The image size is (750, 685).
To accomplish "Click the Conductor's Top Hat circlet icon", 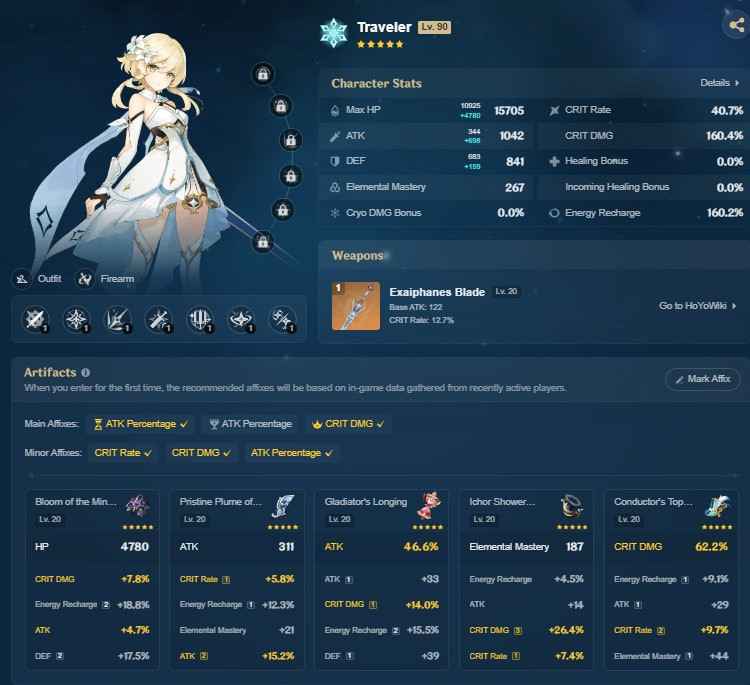I will (x=717, y=506).
